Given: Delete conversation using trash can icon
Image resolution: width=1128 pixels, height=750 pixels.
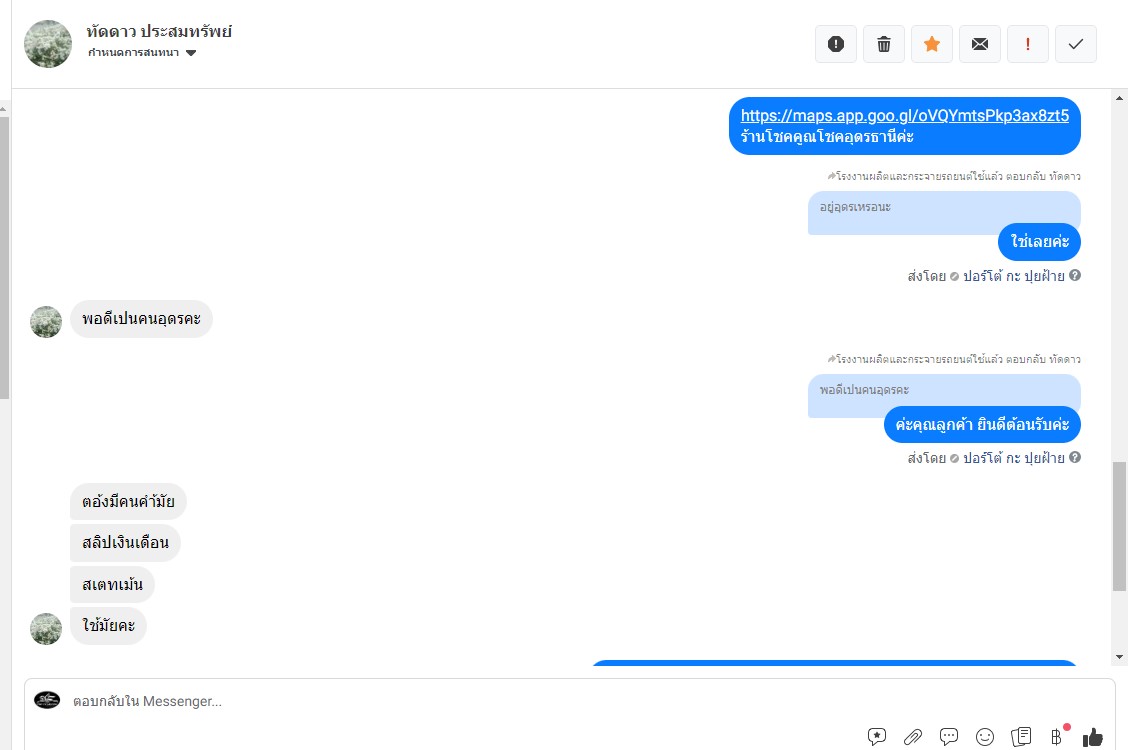Looking at the screenshot, I should [883, 44].
